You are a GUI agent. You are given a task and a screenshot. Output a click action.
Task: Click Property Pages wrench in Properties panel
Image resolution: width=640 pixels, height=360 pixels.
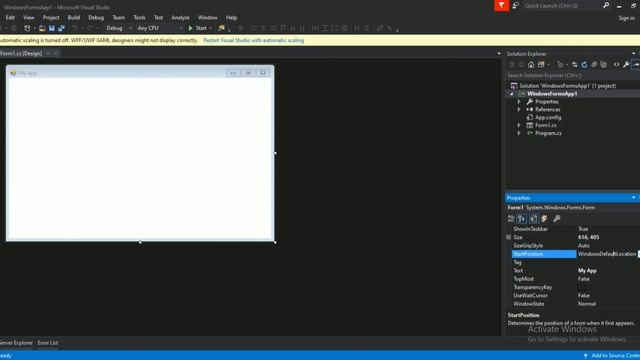557,219
